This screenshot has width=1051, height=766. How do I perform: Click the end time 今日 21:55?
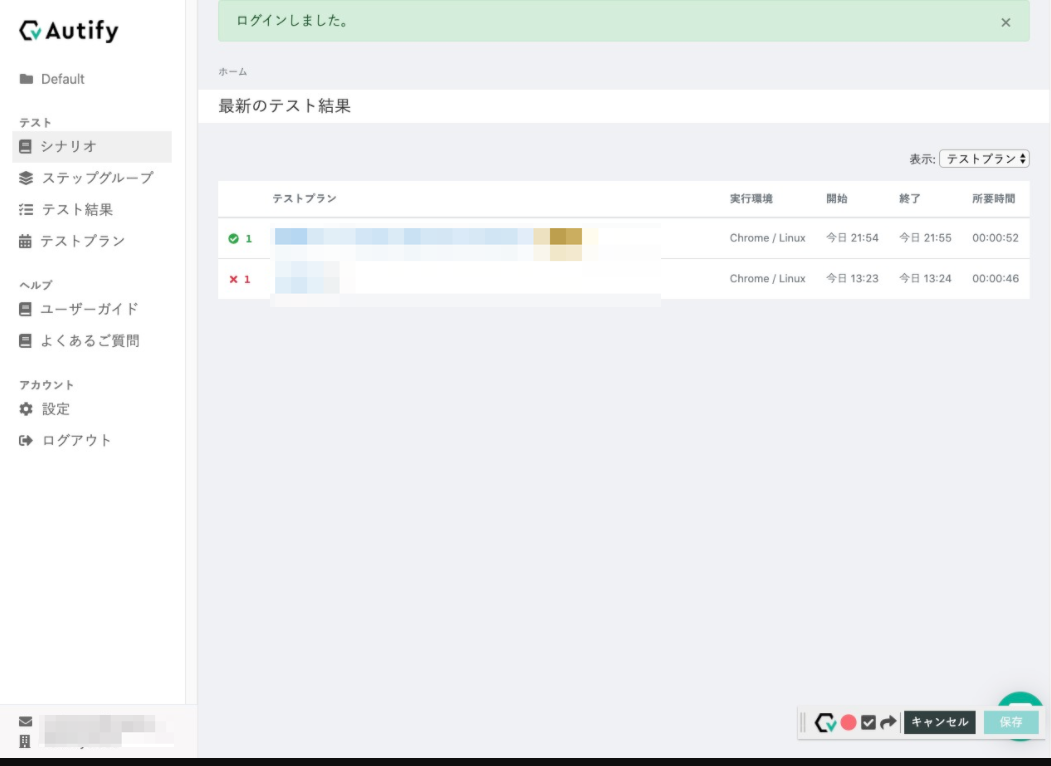pos(925,238)
